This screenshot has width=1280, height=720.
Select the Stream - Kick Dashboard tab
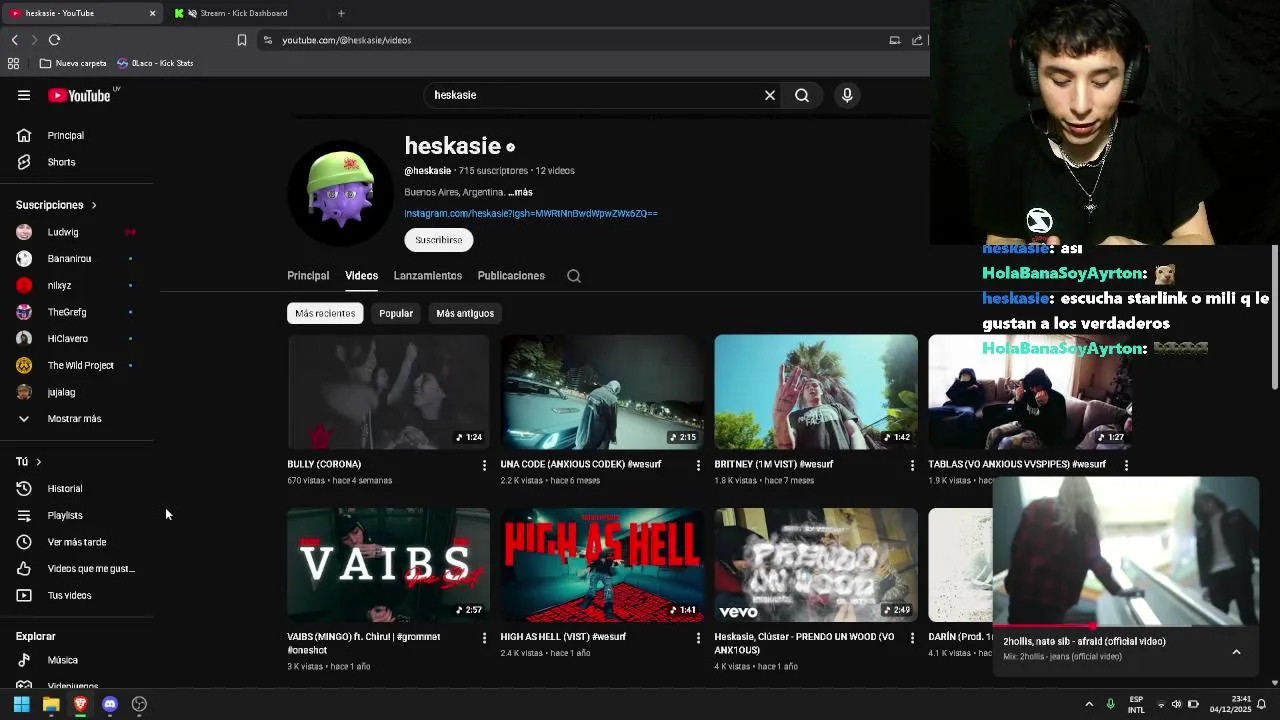coord(245,13)
